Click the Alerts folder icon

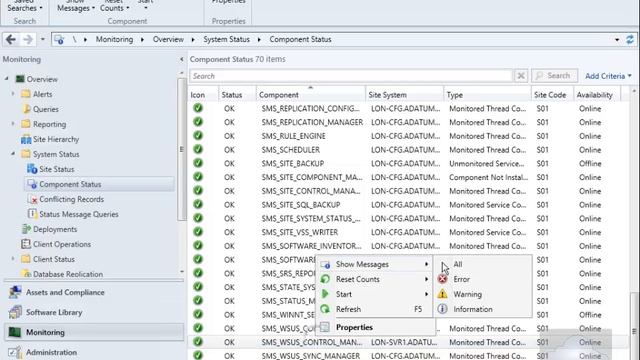click(26, 94)
